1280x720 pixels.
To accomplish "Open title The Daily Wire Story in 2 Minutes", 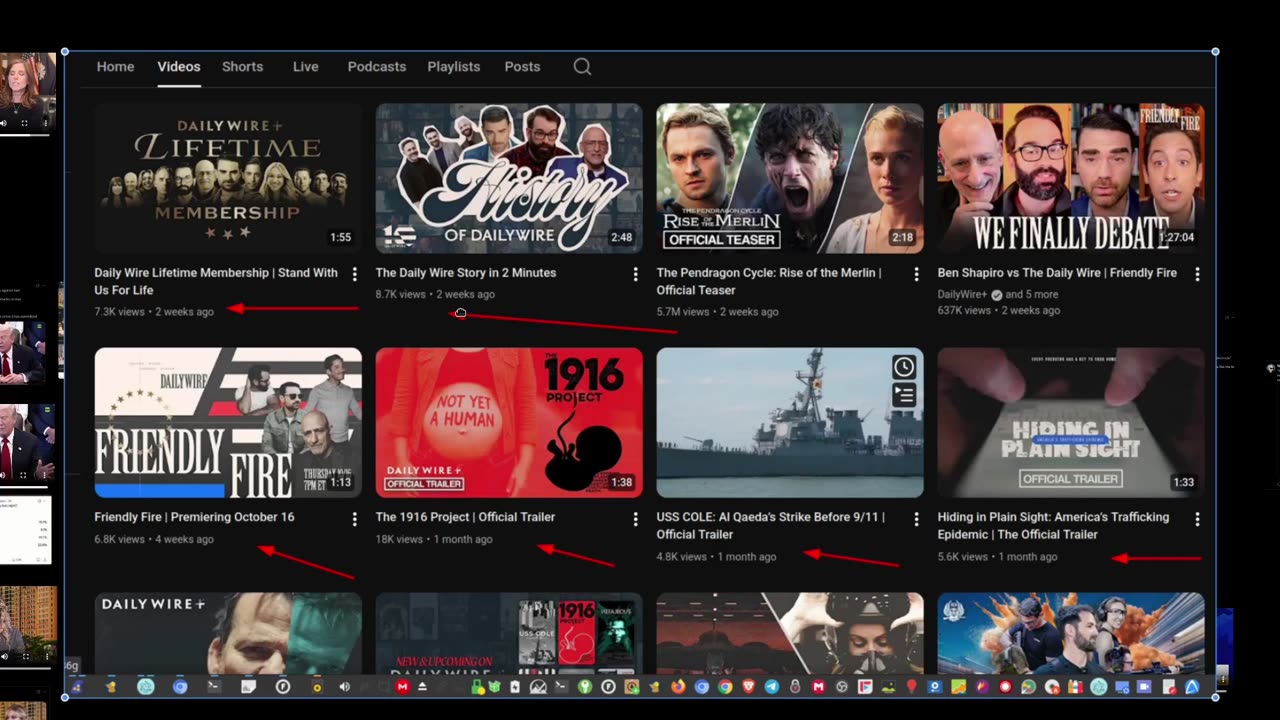I will point(466,273).
